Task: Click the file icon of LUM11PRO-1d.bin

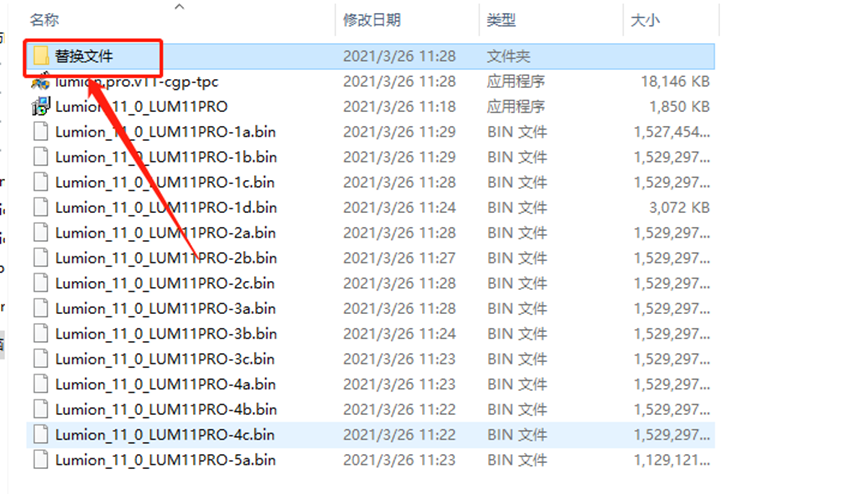Action: pos(41,208)
